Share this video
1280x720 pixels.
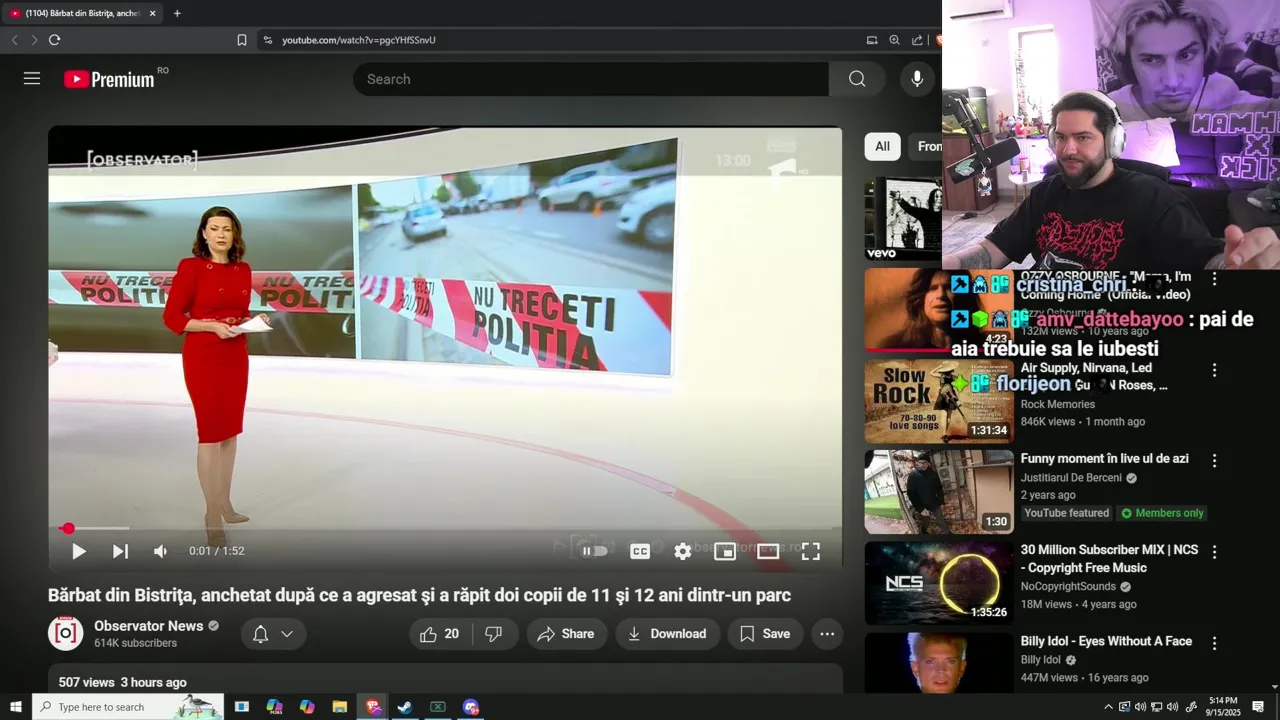tap(566, 634)
